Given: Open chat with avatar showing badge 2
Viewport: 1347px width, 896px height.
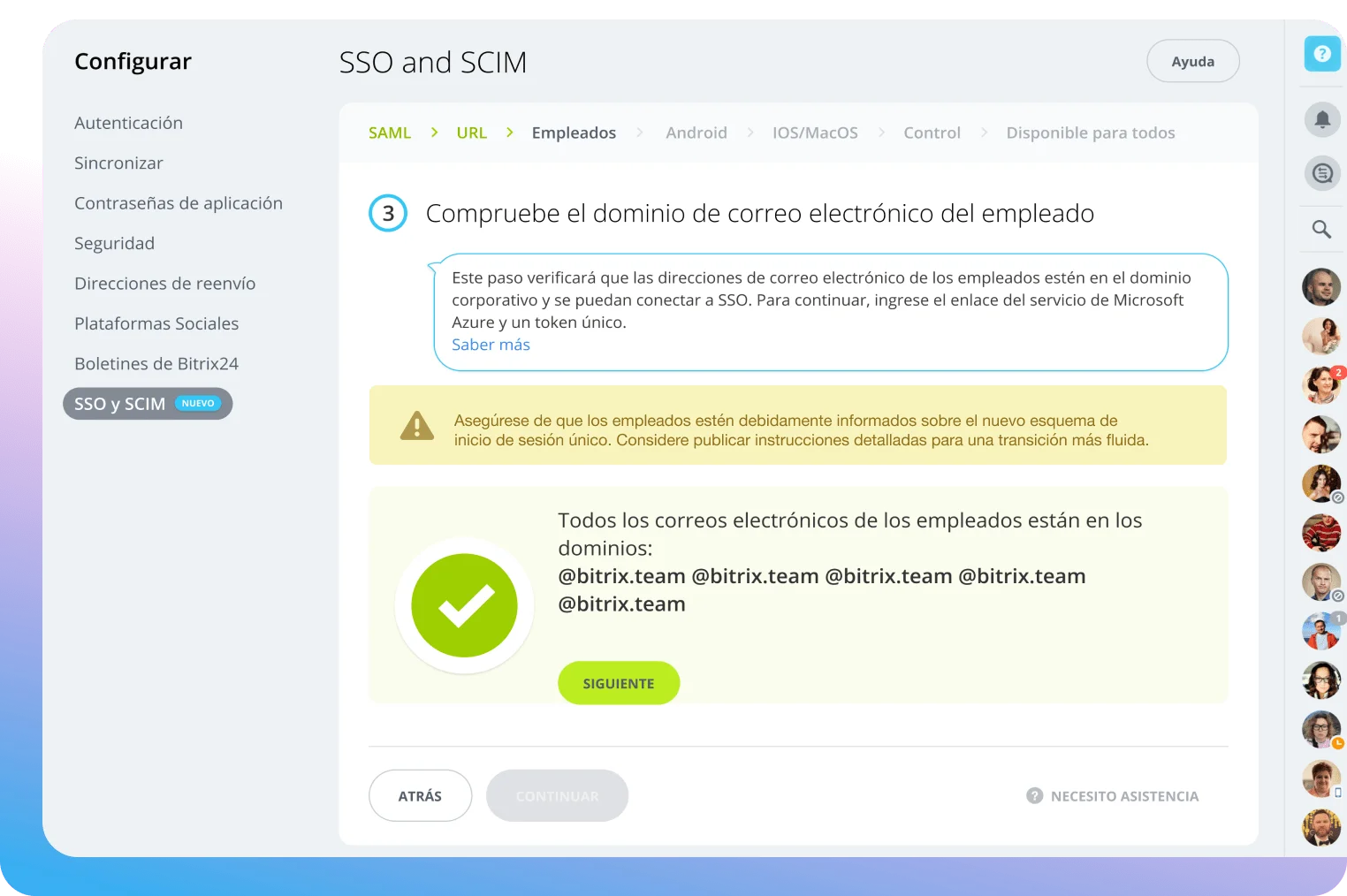Looking at the screenshot, I should [1321, 385].
